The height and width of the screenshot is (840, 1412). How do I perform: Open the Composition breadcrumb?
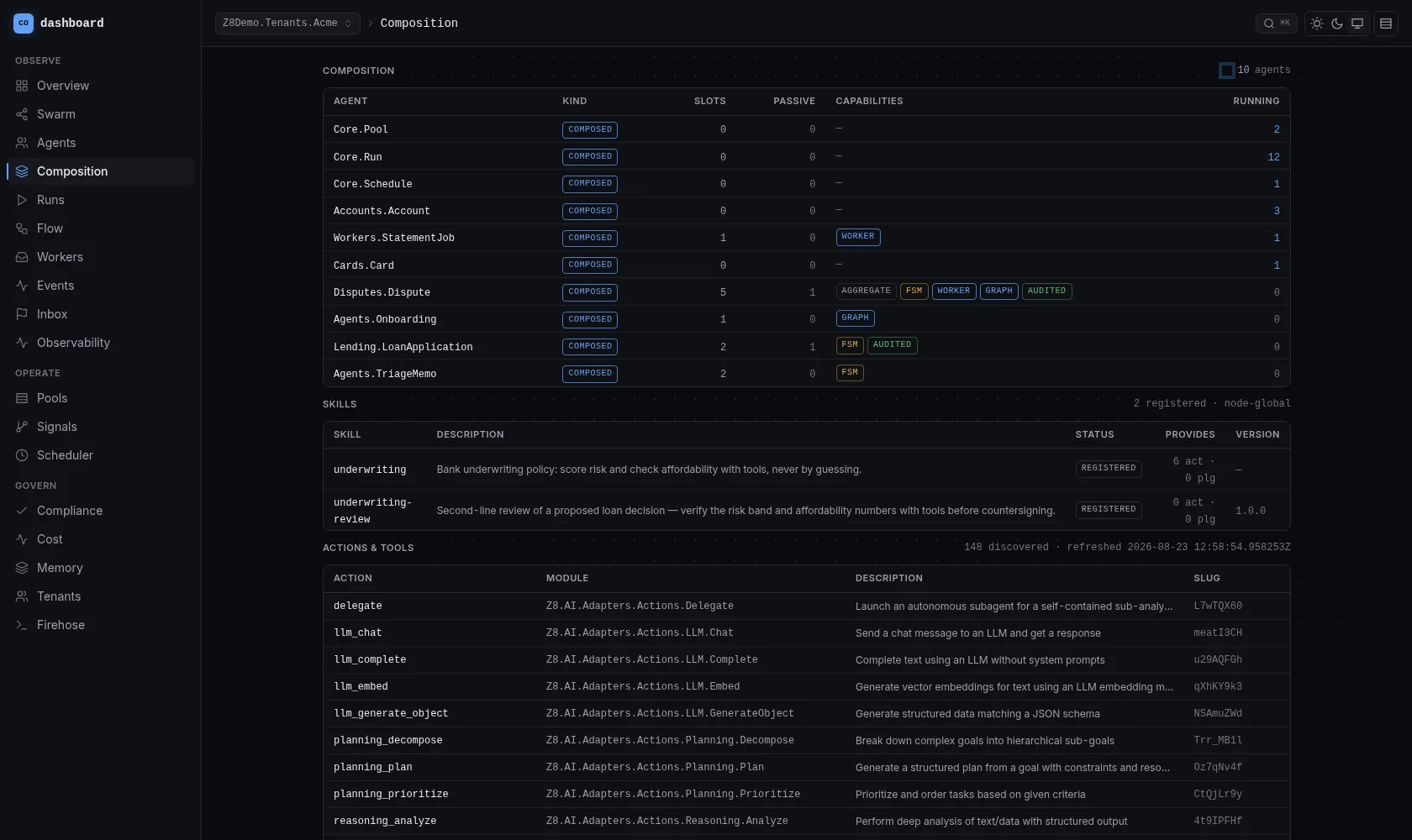419,24
